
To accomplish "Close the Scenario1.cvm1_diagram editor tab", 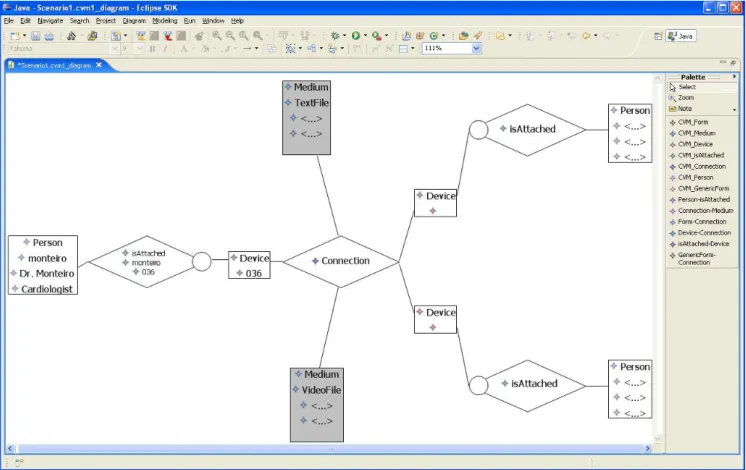I will 99,65.
